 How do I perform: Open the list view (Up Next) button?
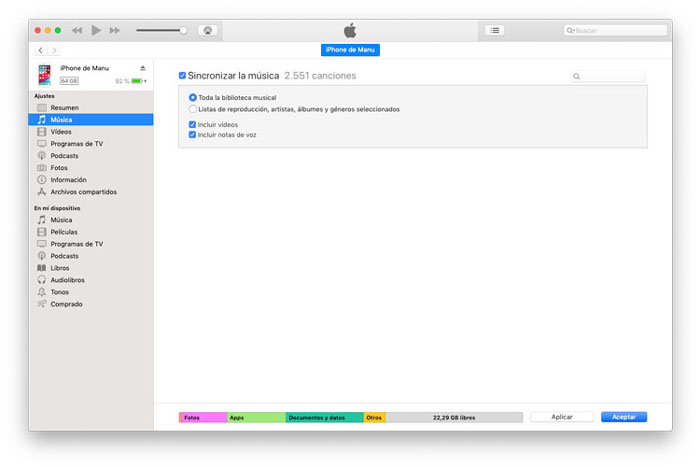[495, 30]
